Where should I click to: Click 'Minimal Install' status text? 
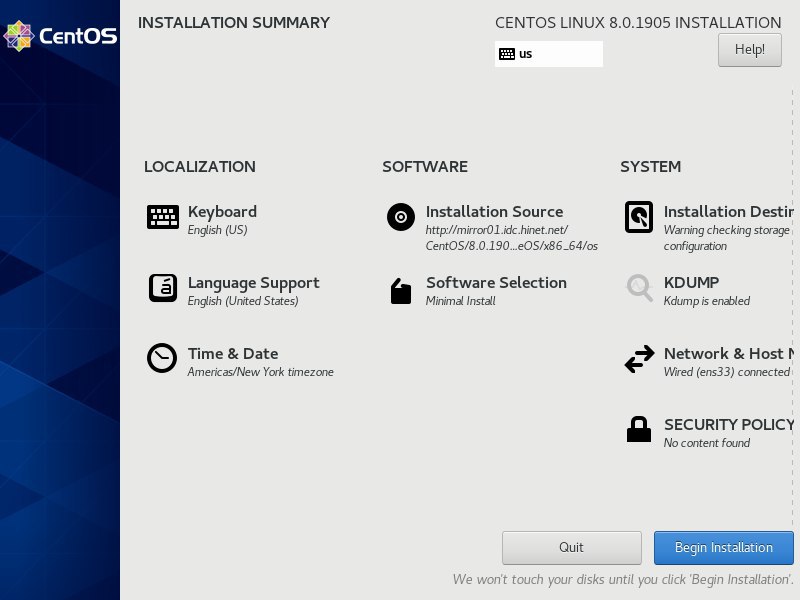tap(461, 301)
